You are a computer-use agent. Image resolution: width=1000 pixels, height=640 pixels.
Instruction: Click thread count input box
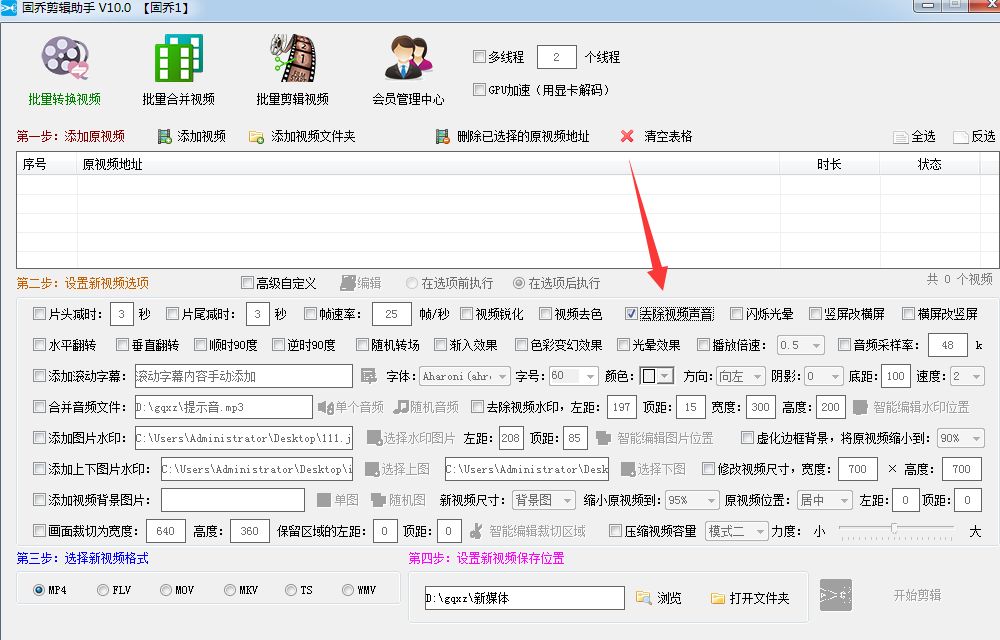(557, 57)
